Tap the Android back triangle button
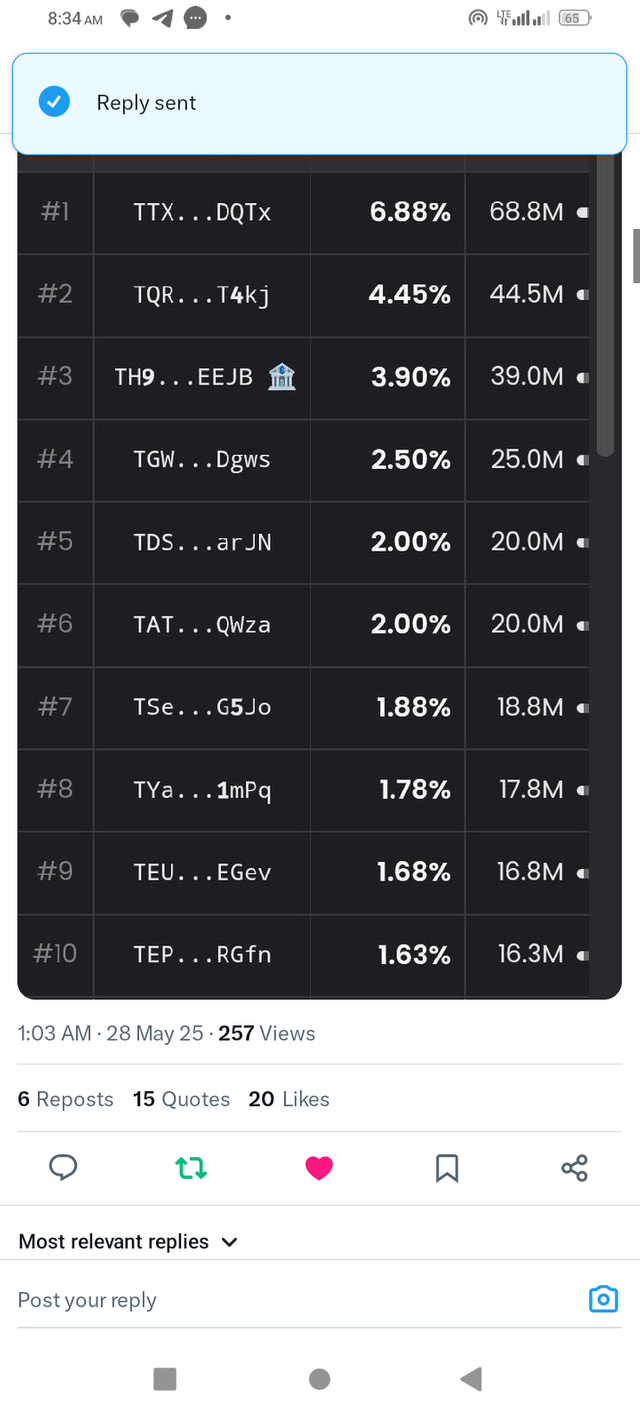This screenshot has height=1422, width=640. (471, 1379)
